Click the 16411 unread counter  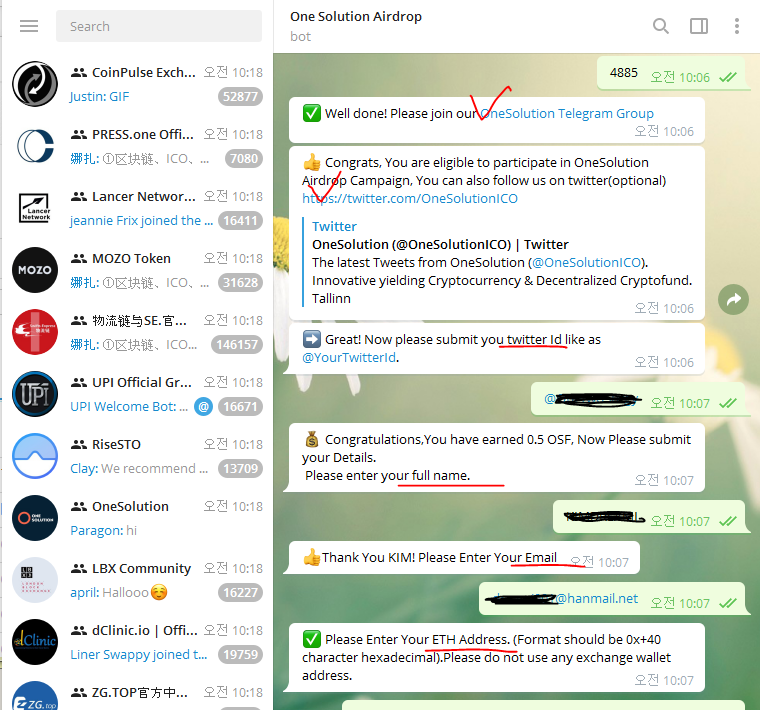click(x=240, y=221)
